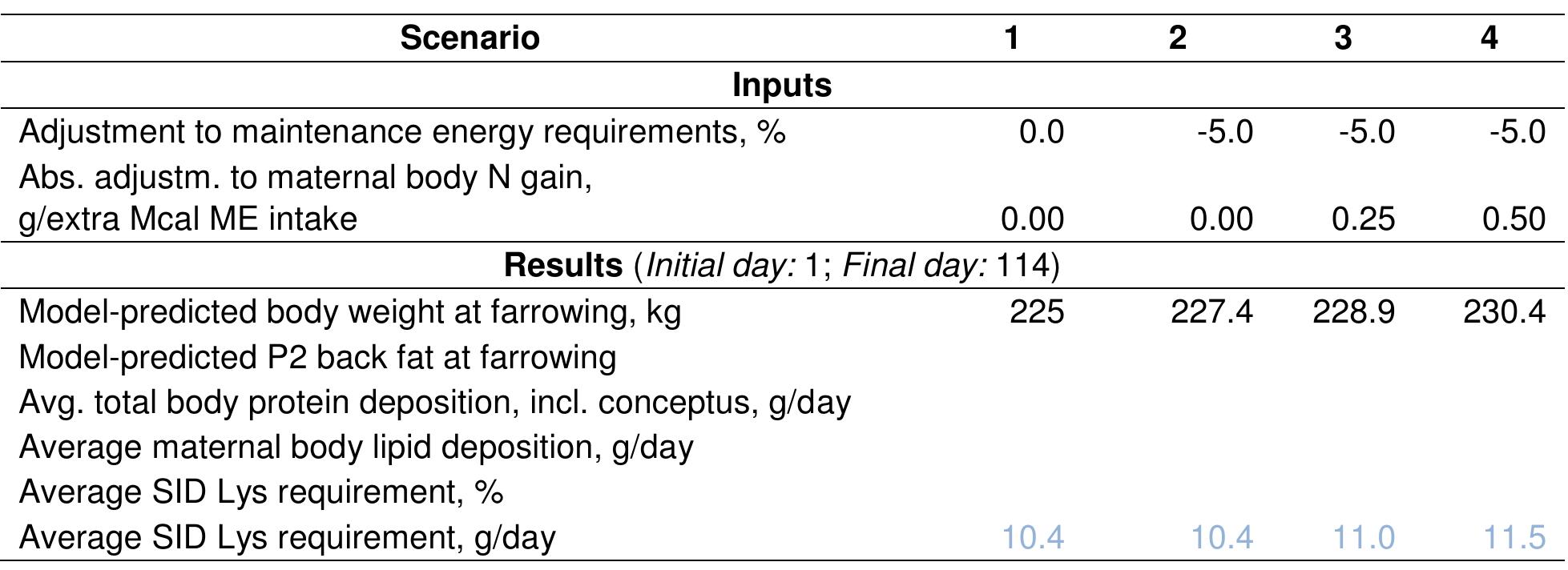Click the total body protein deposition label
Viewport: 1568px width, 570px height.
[x=434, y=401]
